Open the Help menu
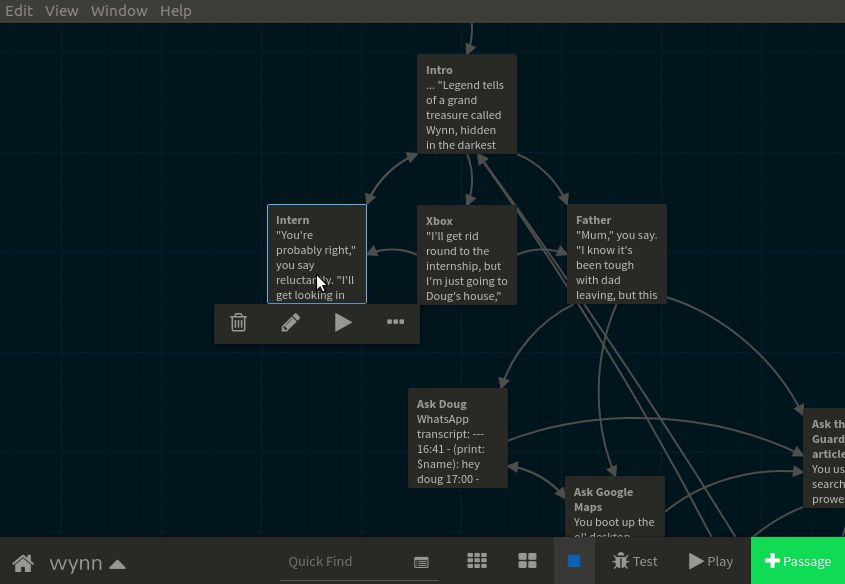This screenshot has height=584, width=845. (x=176, y=11)
